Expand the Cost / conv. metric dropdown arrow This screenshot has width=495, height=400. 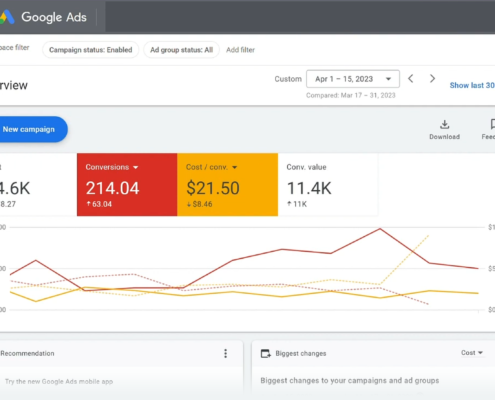click(235, 167)
